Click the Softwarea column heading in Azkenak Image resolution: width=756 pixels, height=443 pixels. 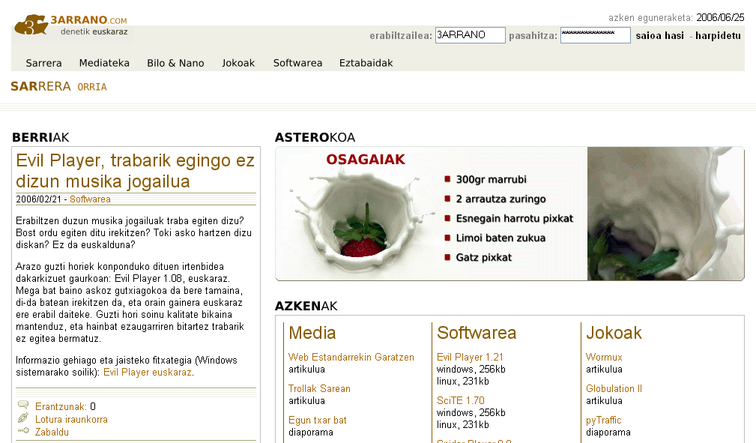coord(476,333)
